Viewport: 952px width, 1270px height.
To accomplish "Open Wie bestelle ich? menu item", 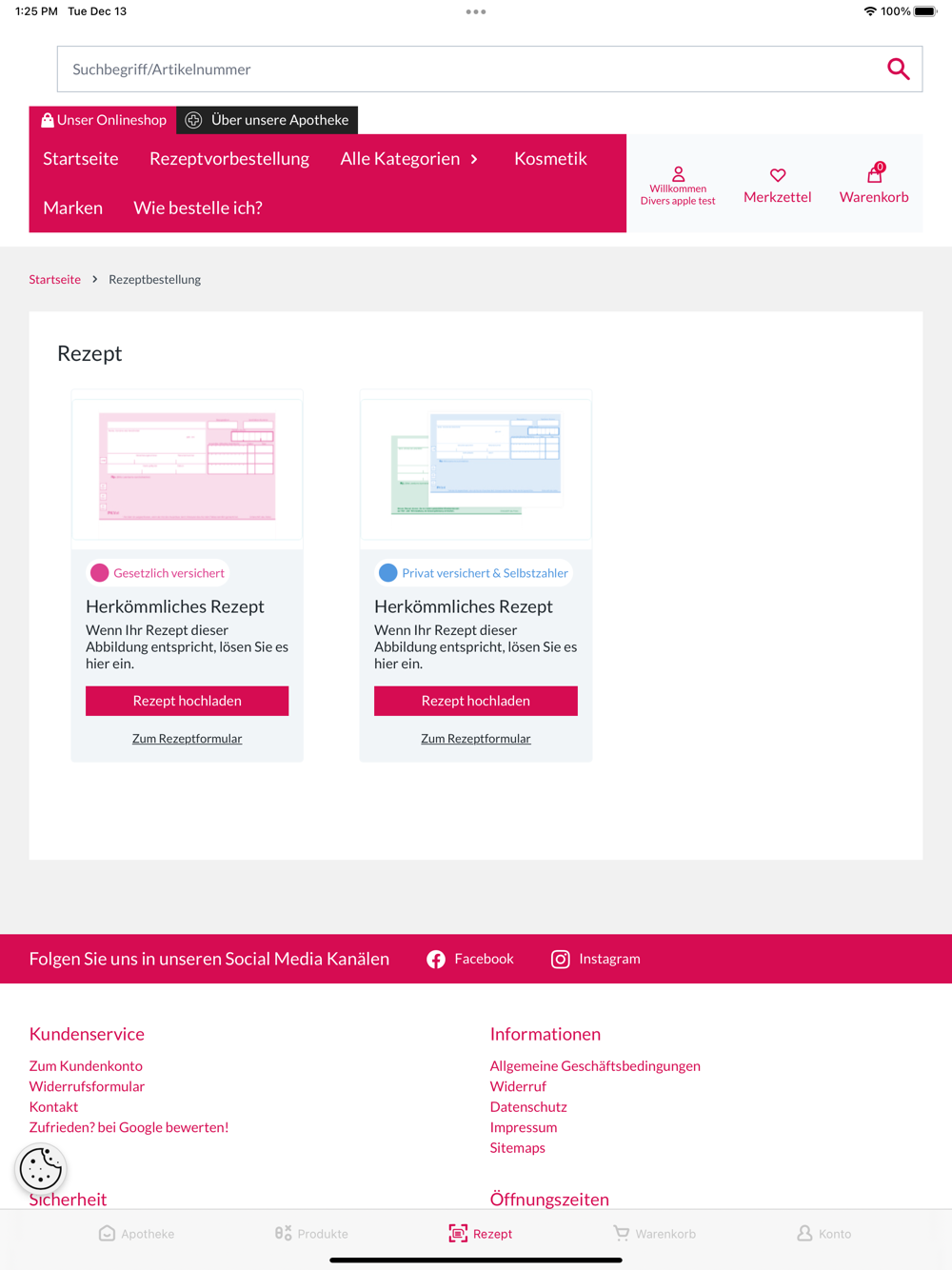I will tap(198, 208).
